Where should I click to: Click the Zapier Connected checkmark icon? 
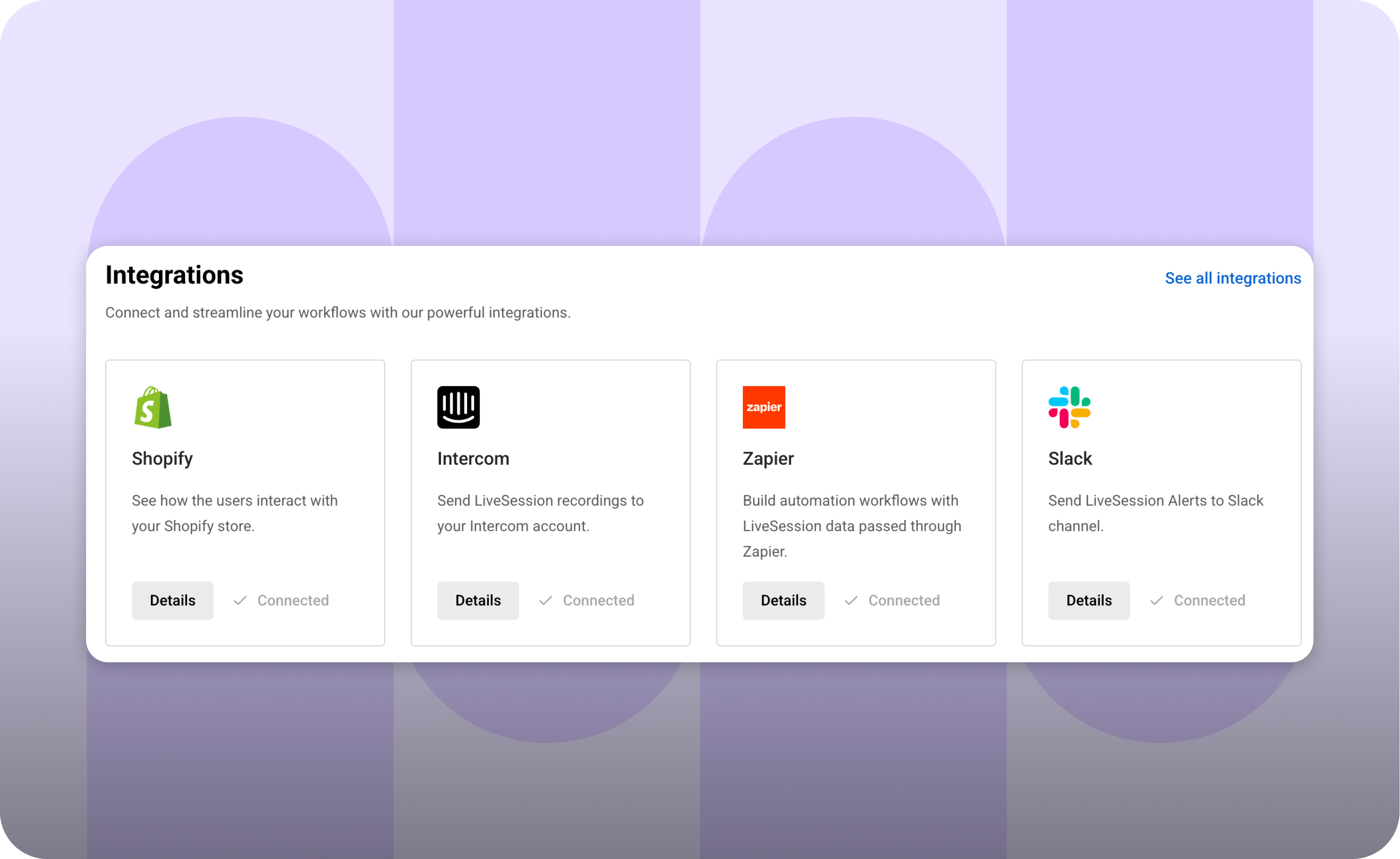click(x=850, y=600)
